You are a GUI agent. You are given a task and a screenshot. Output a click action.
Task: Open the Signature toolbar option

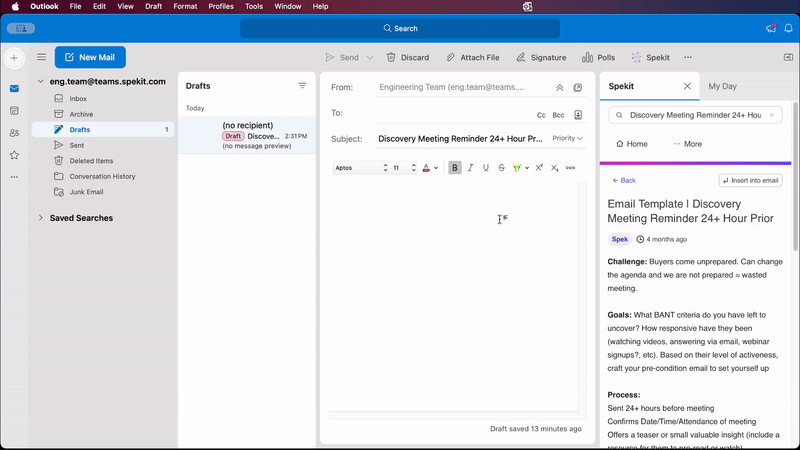pos(541,57)
